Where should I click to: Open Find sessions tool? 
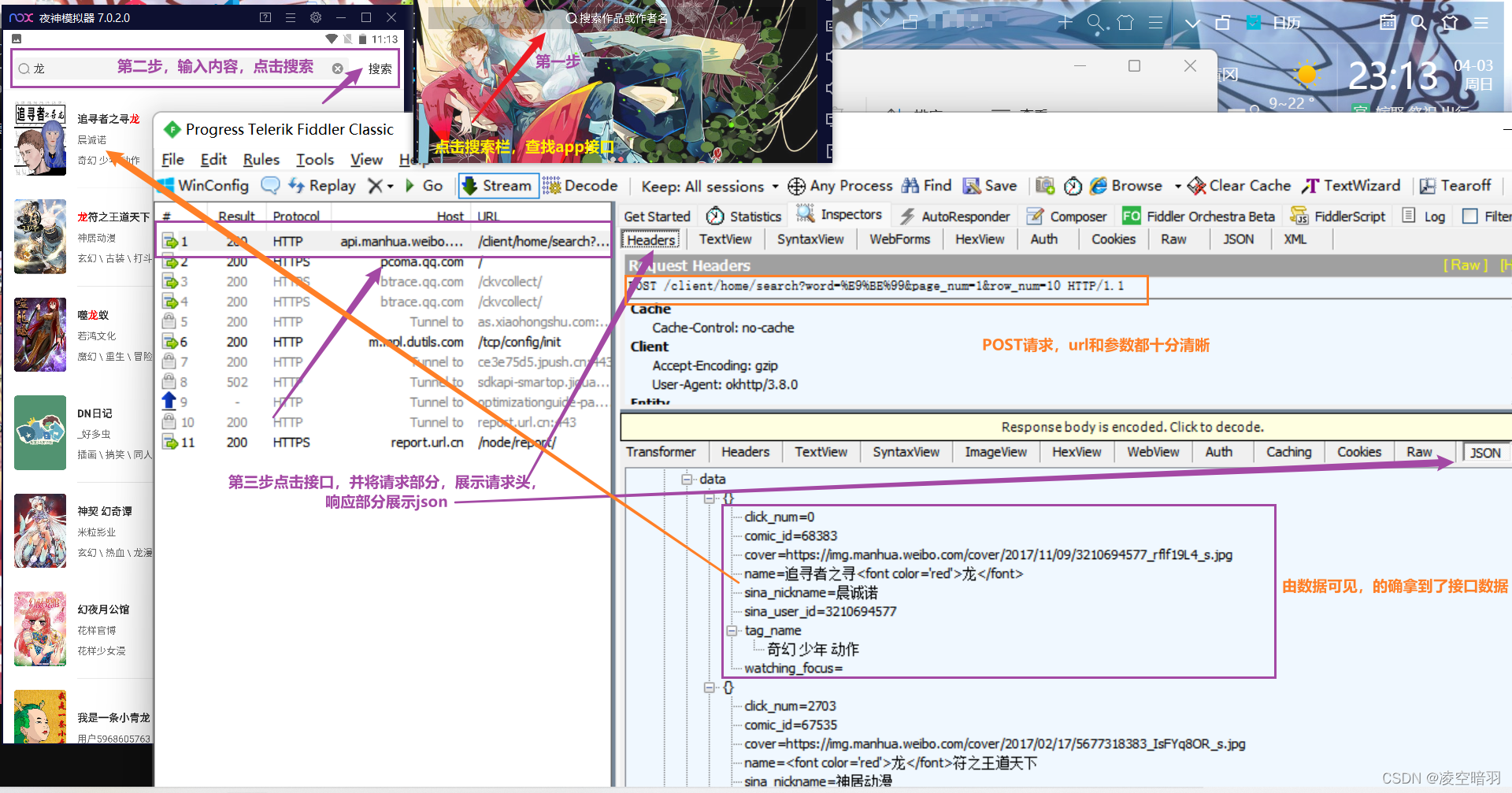[927, 186]
